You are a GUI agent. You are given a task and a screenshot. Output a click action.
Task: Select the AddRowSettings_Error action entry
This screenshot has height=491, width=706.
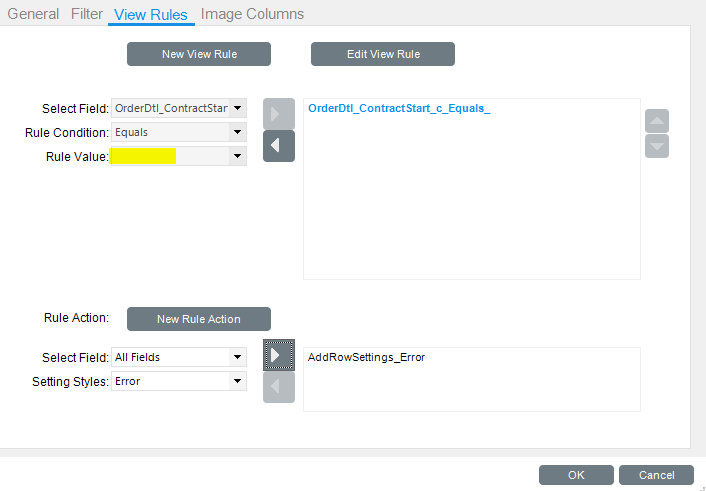pos(366,357)
